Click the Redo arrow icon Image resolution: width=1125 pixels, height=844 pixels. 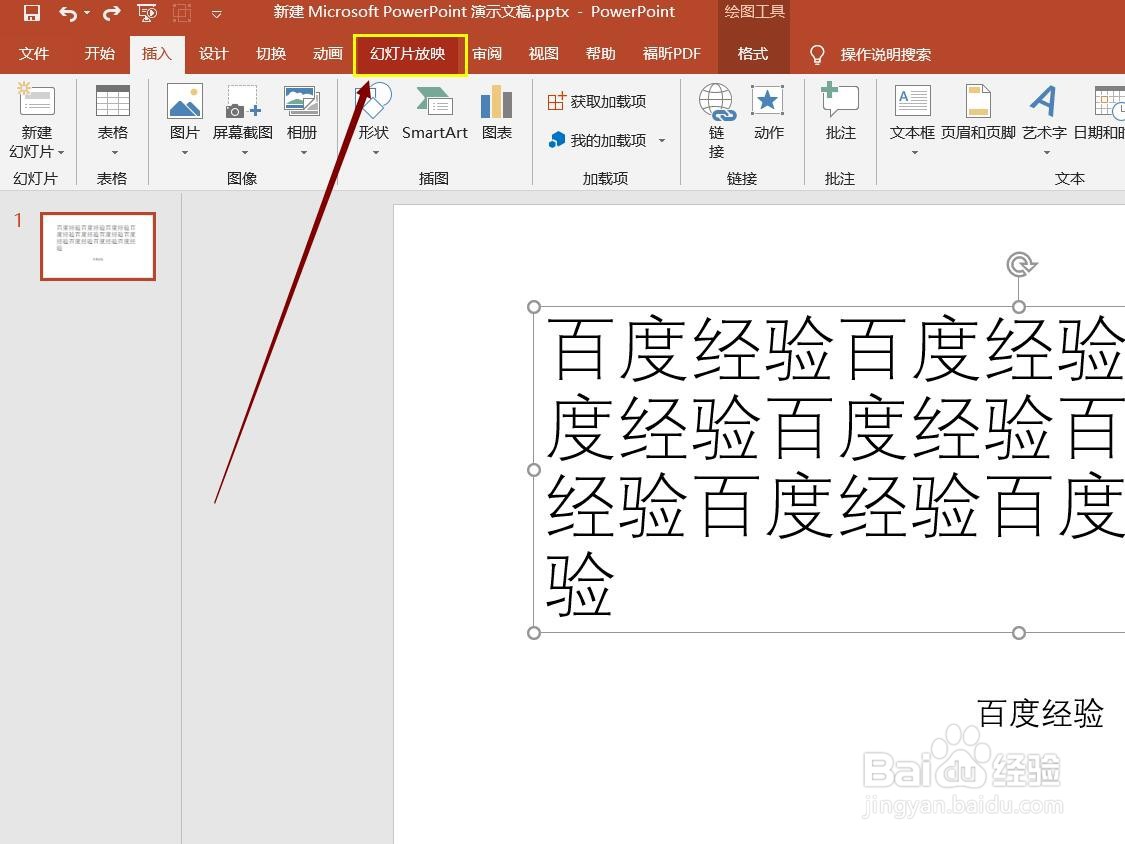point(112,13)
